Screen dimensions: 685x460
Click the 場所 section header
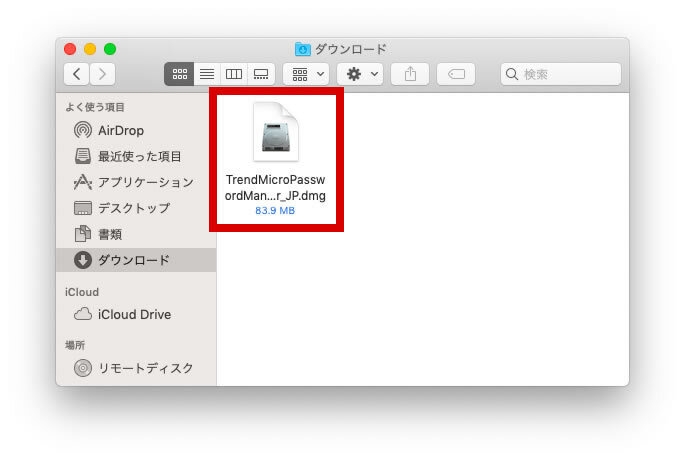click(75, 345)
